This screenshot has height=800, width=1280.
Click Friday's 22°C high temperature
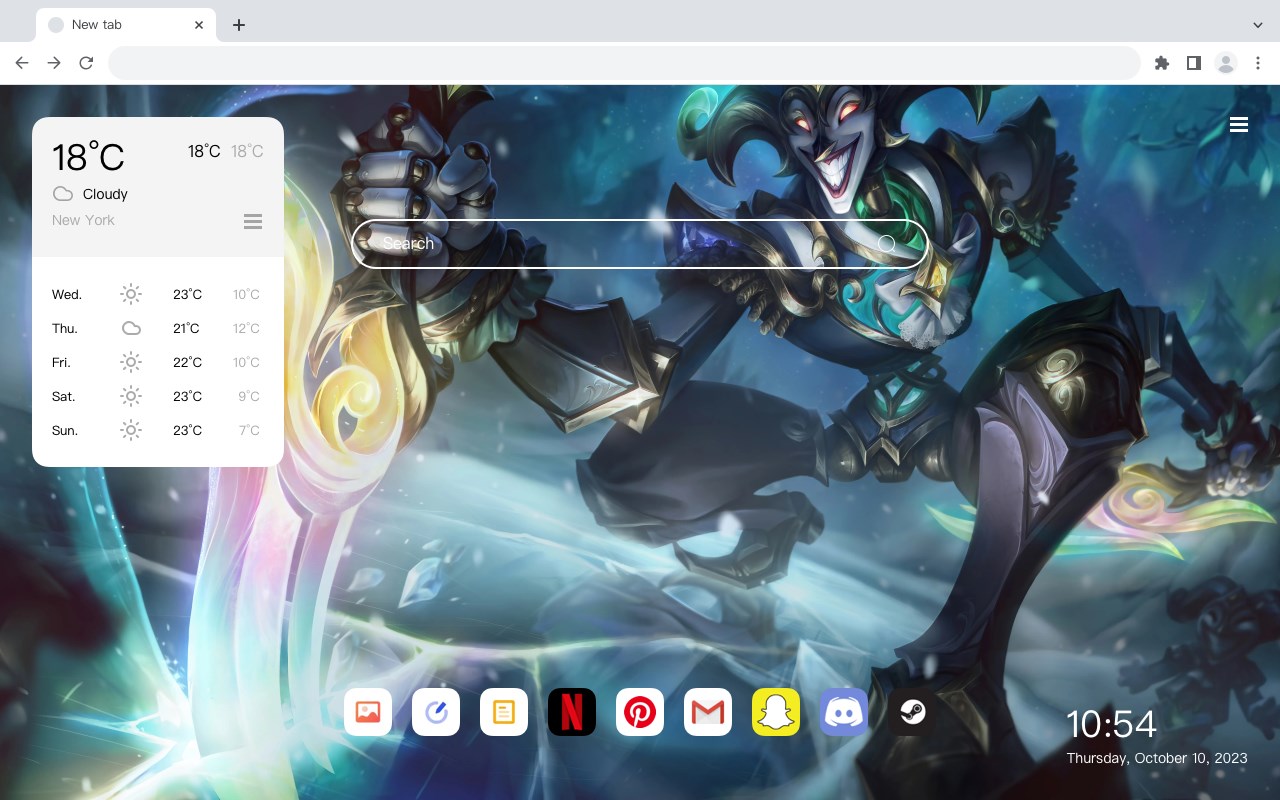click(x=188, y=362)
